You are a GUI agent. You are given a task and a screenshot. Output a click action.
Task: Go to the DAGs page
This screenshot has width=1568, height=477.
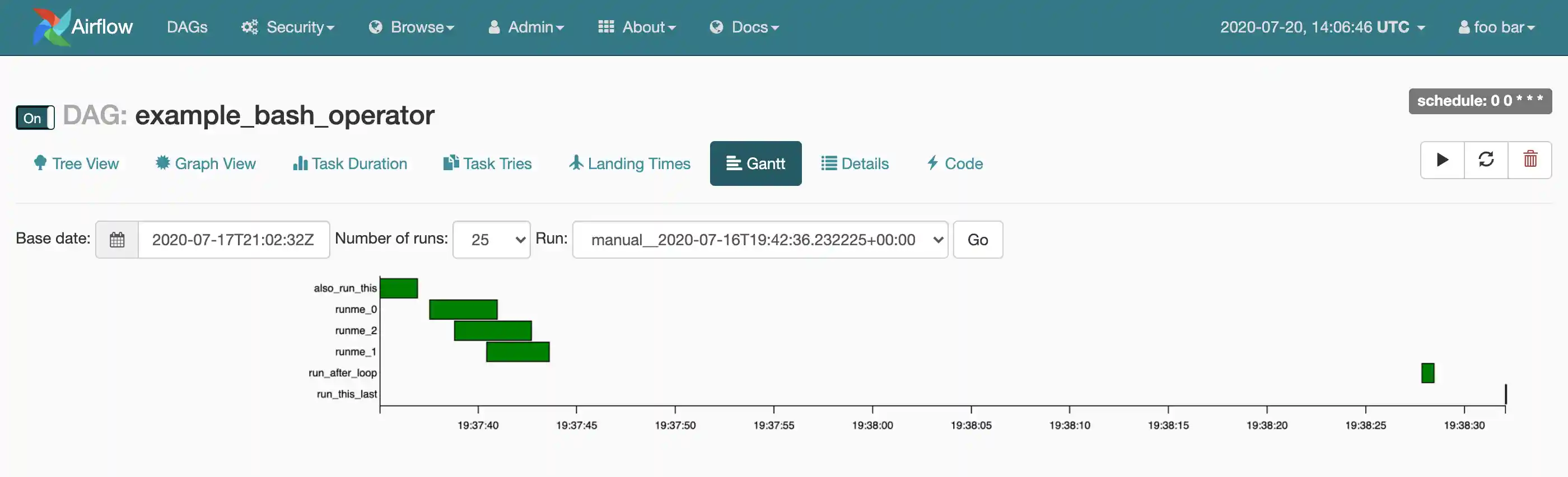(187, 27)
